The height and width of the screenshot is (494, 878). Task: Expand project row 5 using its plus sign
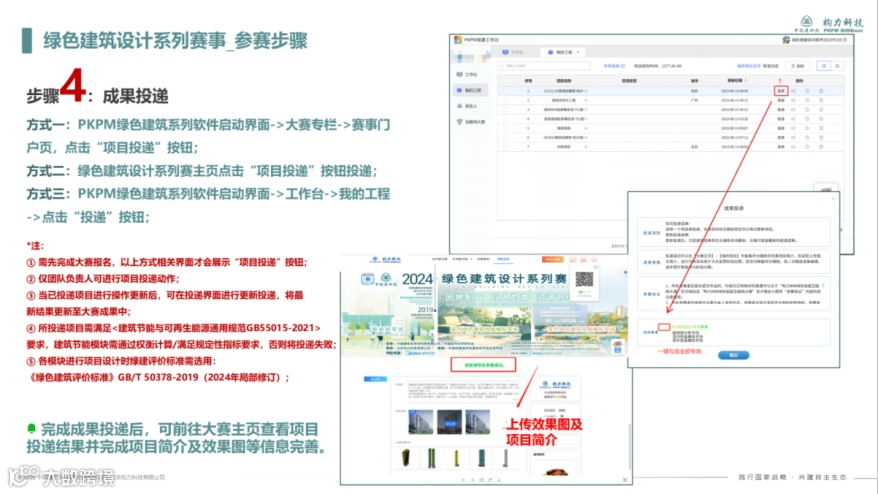click(x=586, y=128)
